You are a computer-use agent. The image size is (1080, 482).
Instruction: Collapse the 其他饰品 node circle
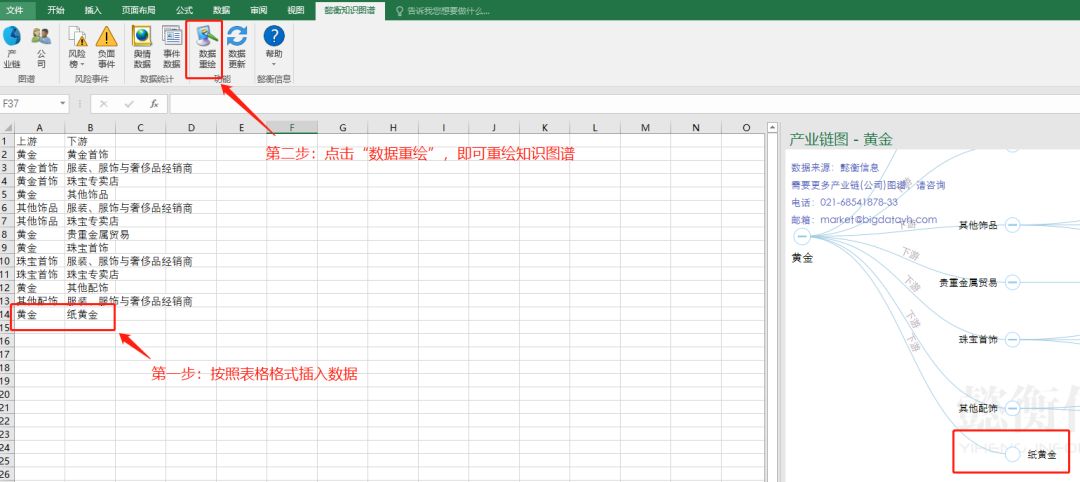(1012, 224)
